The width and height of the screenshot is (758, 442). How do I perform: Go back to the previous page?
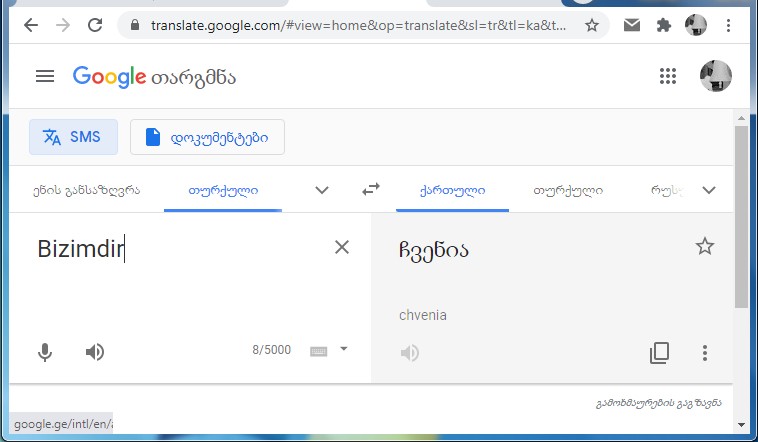click(x=31, y=25)
